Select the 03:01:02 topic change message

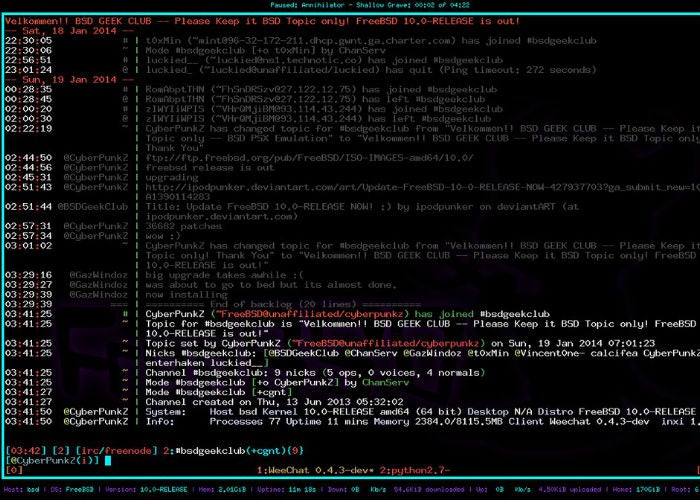(x=422, y=255)
